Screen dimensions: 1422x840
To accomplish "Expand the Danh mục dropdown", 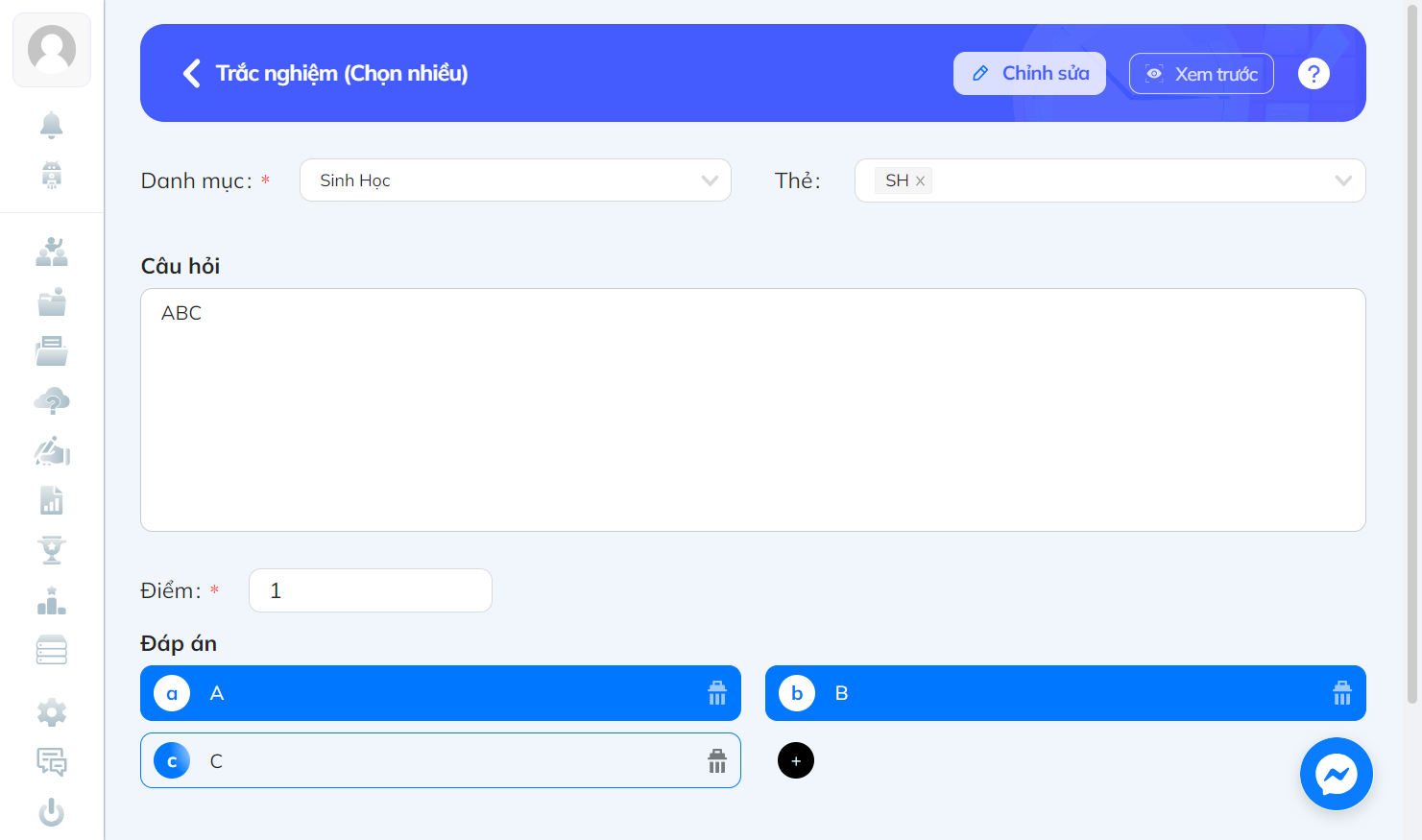I will click(516, 180).
